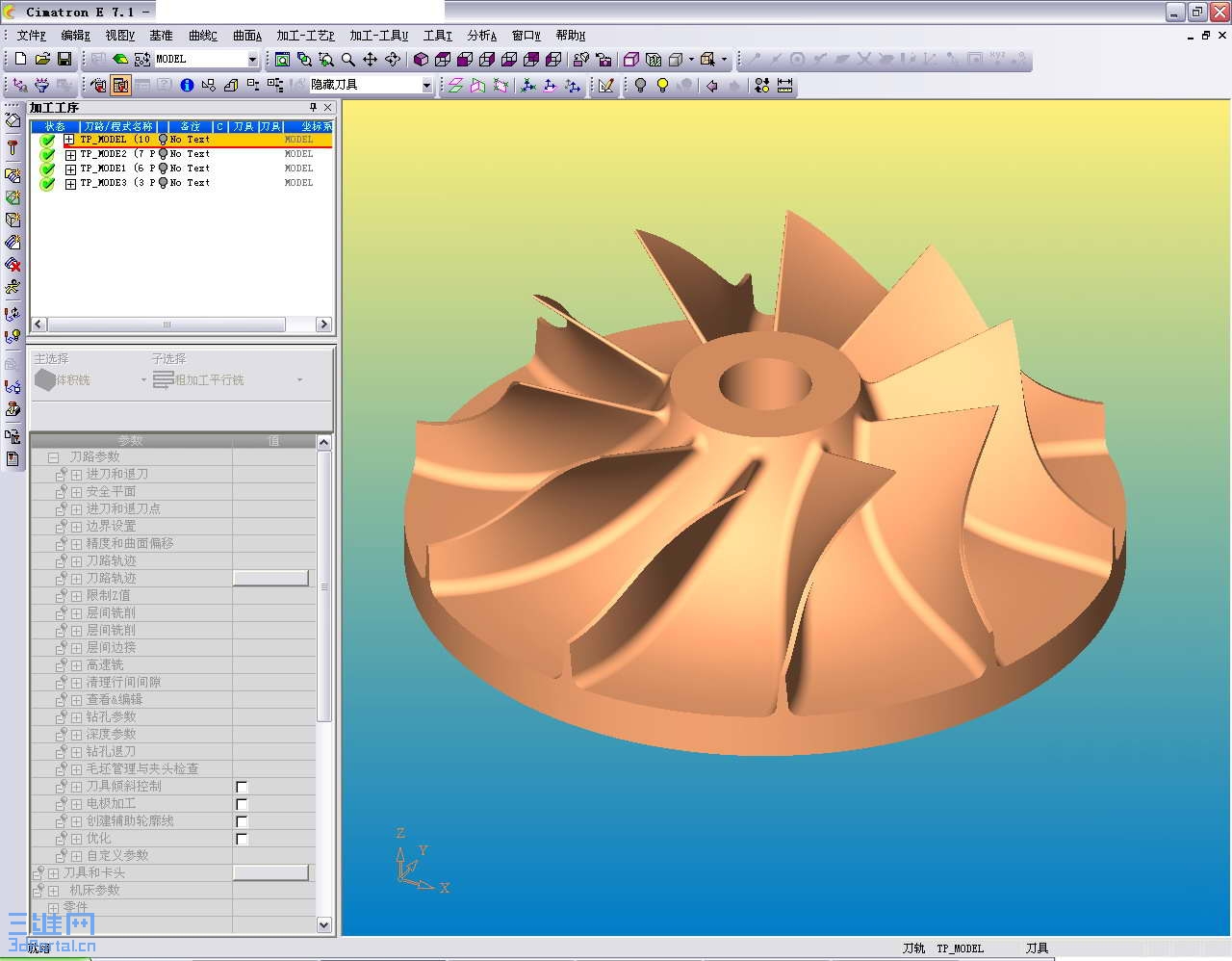Click the toolpath list horizontal scrollbar thumb
Screen dimensions: 1232x961
point(167,325)
